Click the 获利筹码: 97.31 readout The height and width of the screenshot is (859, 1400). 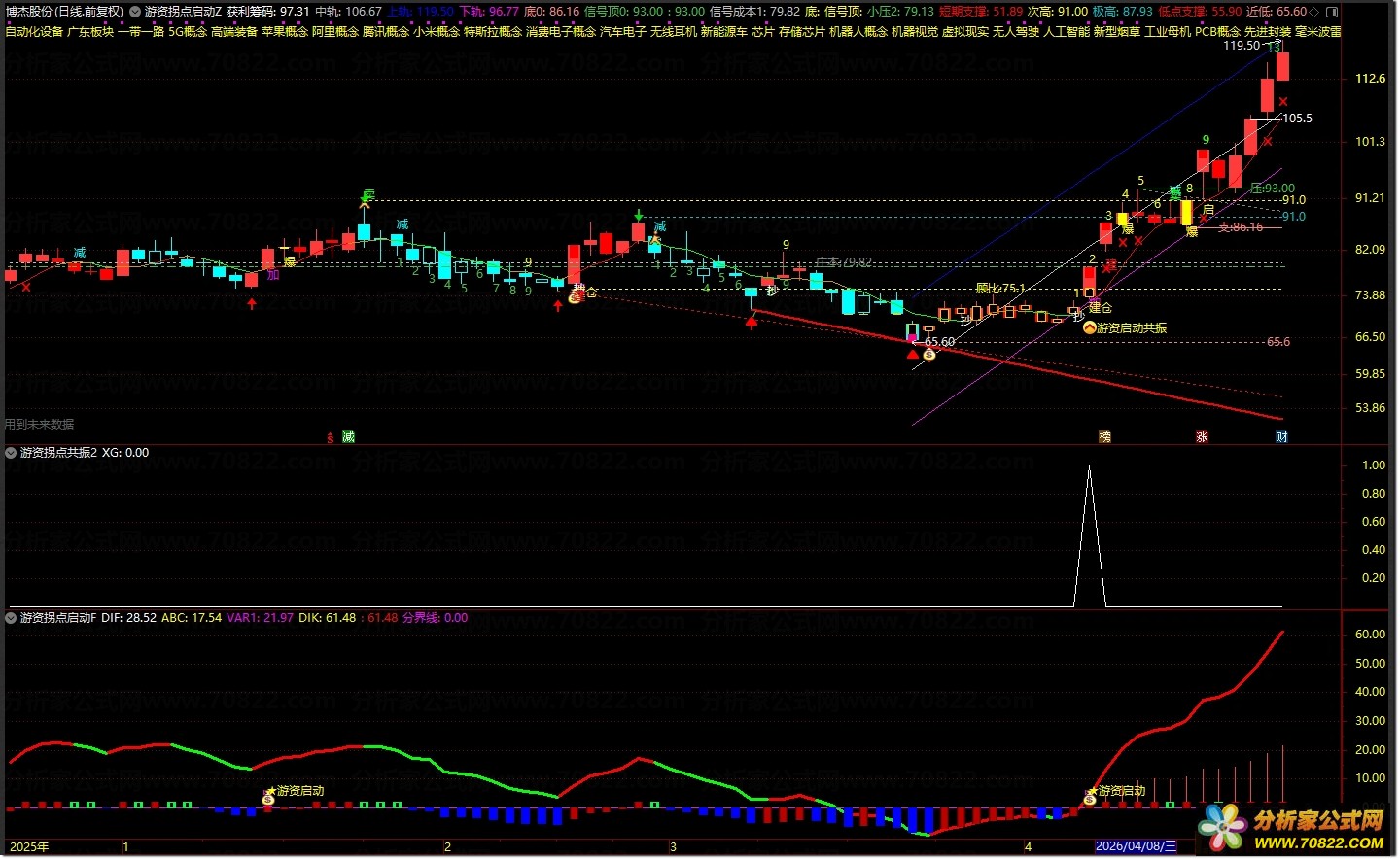268,12
